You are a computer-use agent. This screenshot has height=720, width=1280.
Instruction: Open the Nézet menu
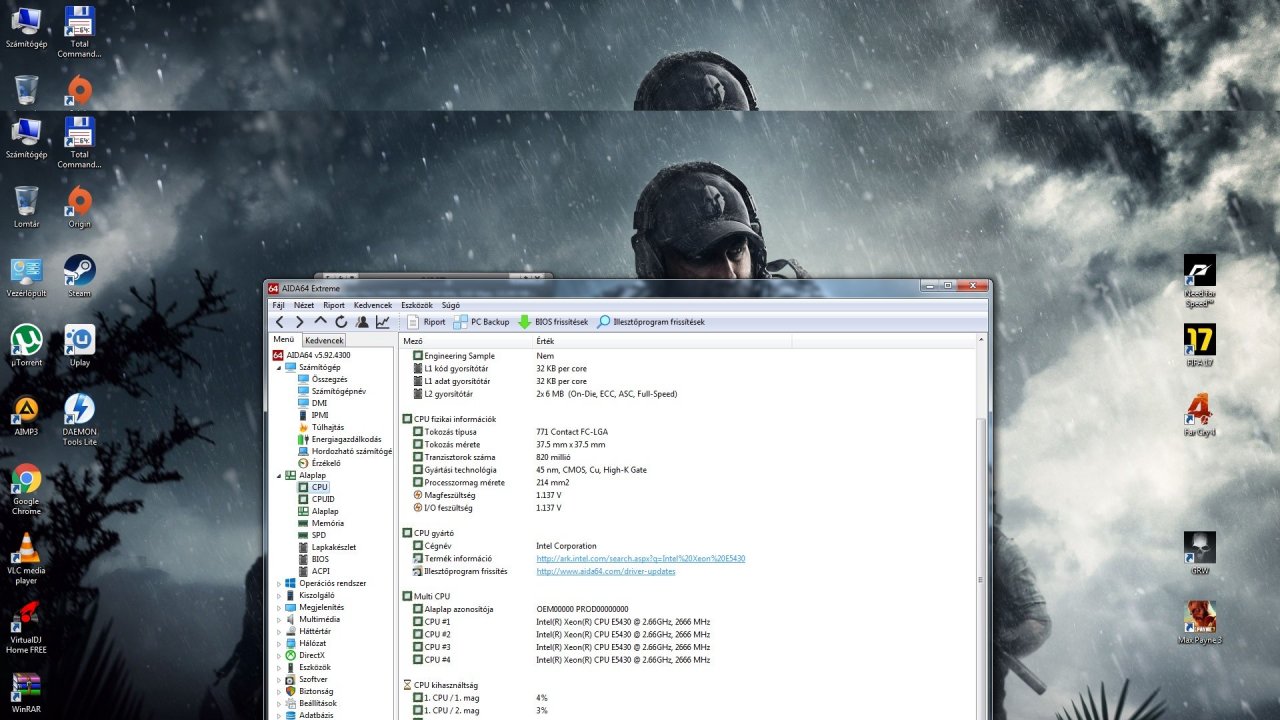[304, 305]
